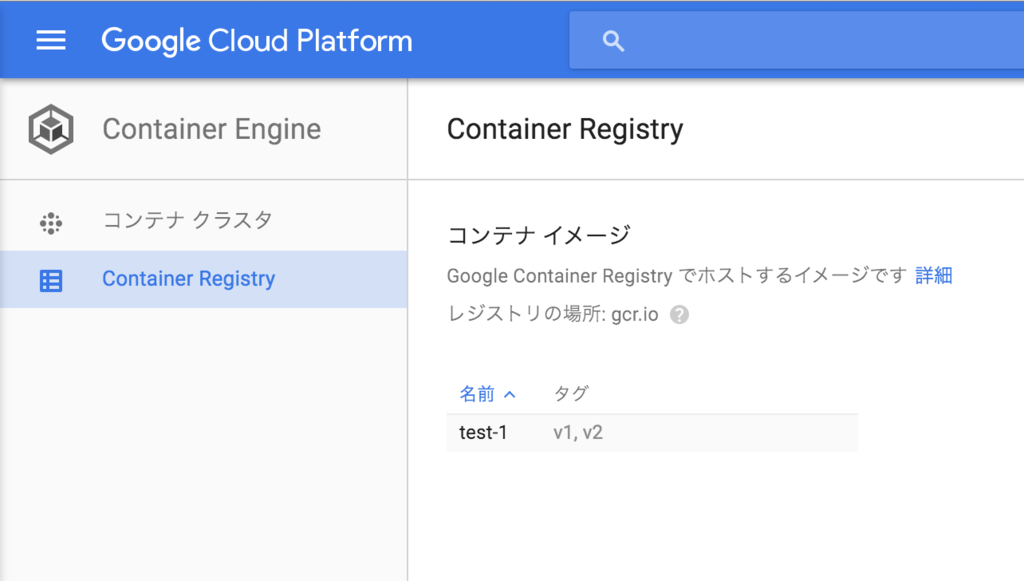Click the help question mark beside gcr.io
1024x581 pixels.
point(679,314)
